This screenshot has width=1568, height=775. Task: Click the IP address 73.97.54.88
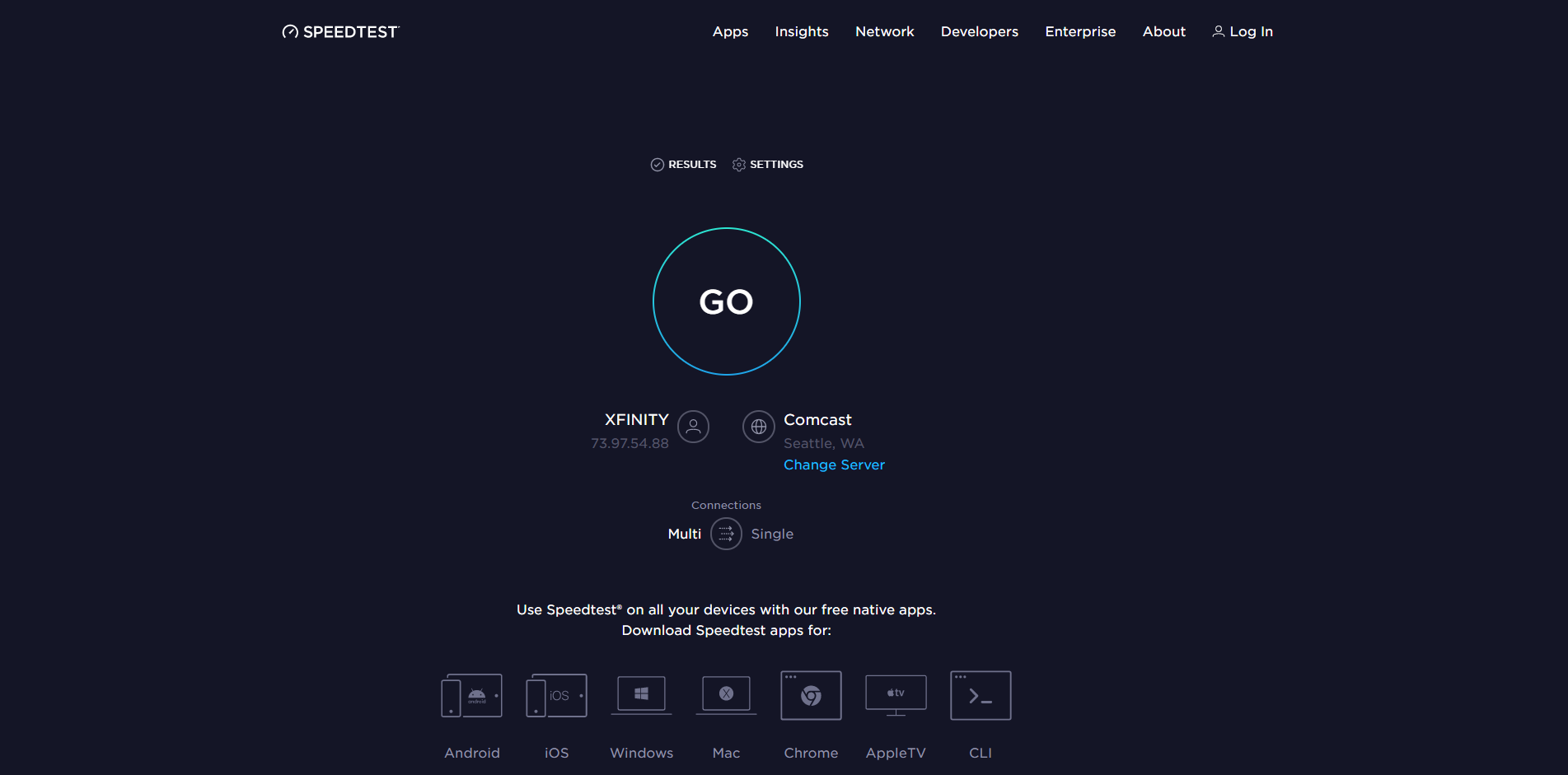pyautogui.click(x=630, y=443)
